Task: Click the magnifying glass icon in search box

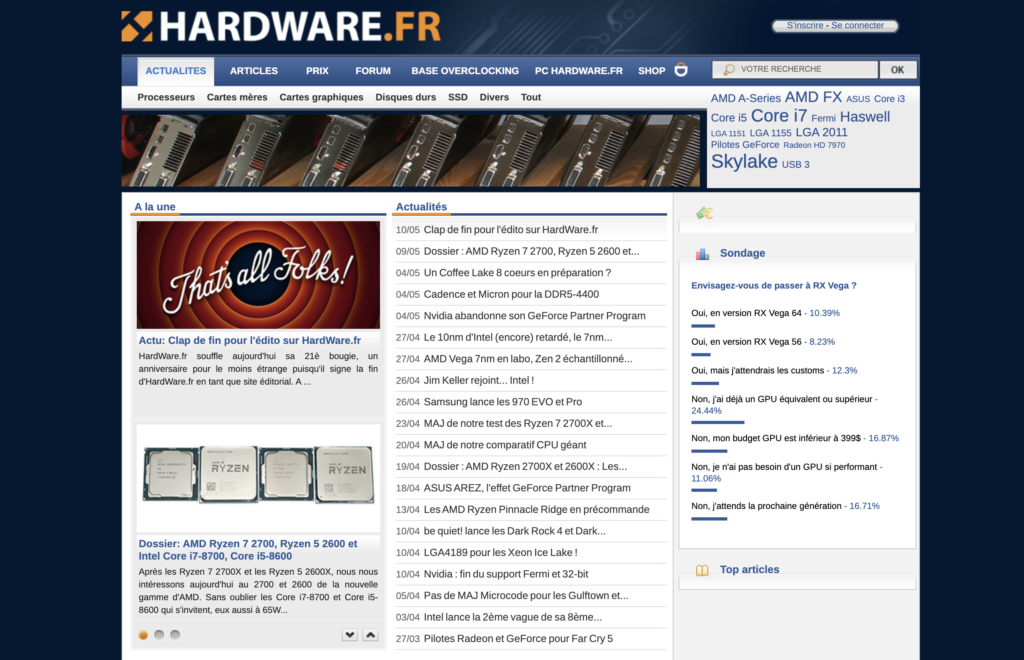Action: pyautogui.click(x=728, y=70)
